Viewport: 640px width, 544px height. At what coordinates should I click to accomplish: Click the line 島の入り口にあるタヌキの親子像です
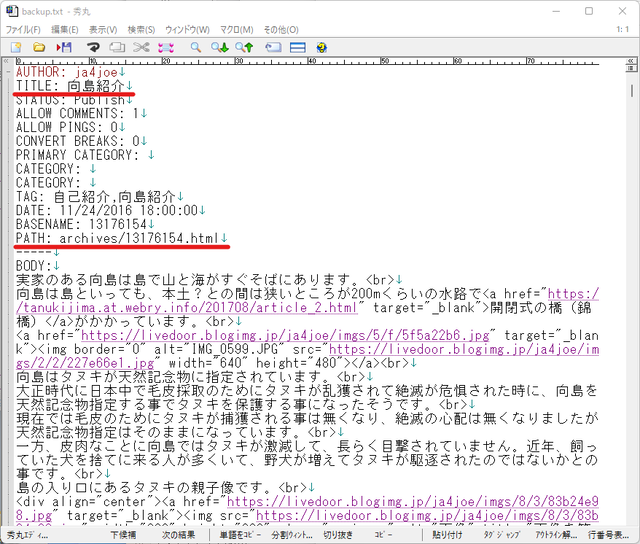[x=165, y=488]
